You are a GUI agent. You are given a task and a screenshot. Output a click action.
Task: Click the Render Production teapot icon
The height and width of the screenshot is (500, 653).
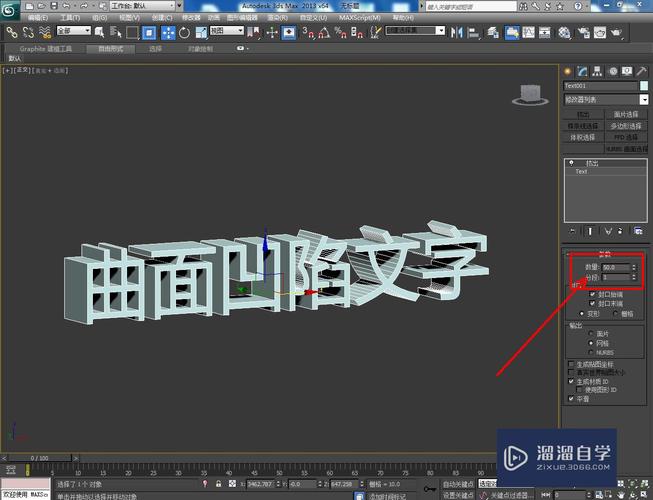pos(616,32)
